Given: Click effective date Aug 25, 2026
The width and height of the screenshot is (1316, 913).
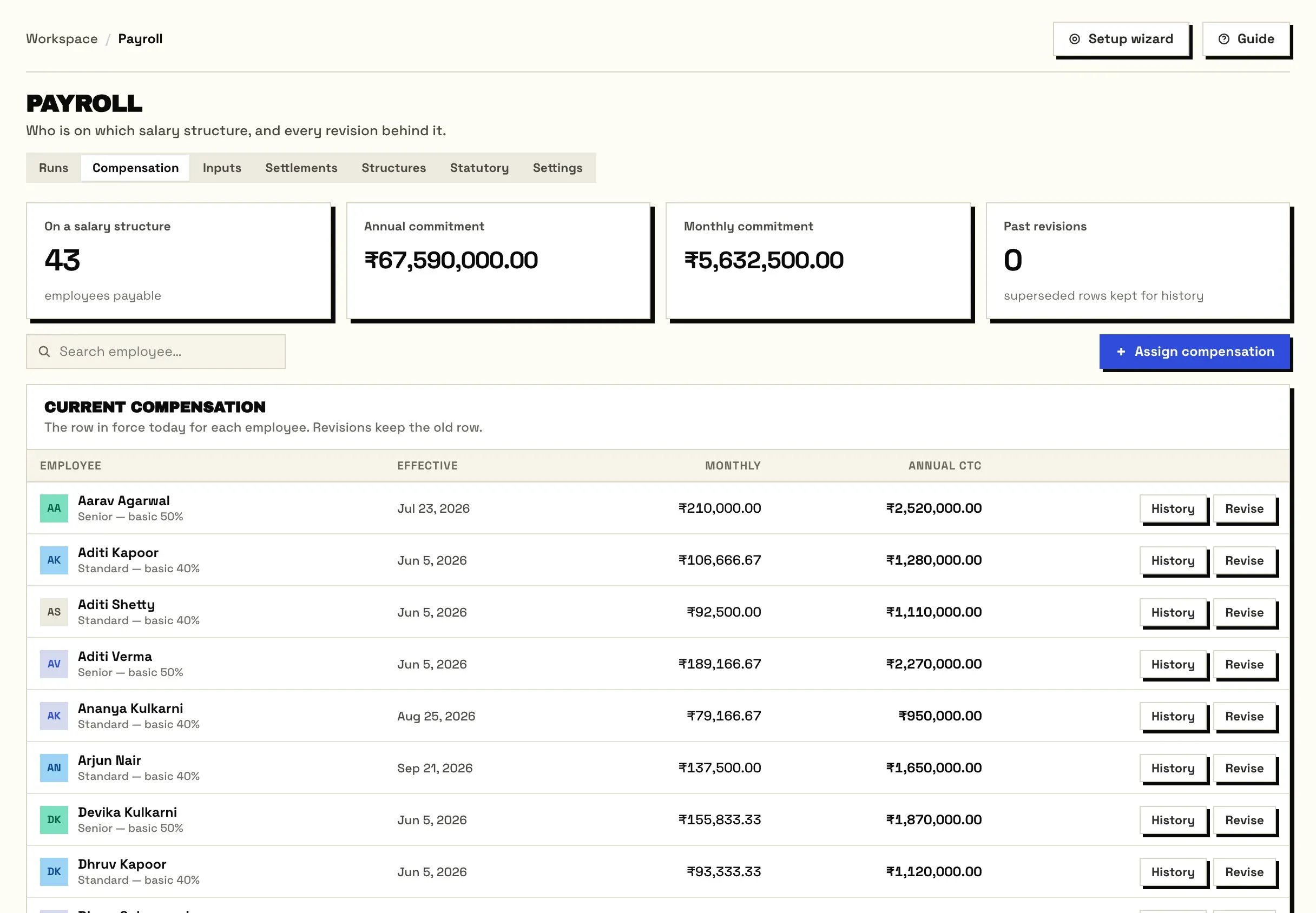Looking at the screenshot, I should click(x=436, y=716).
